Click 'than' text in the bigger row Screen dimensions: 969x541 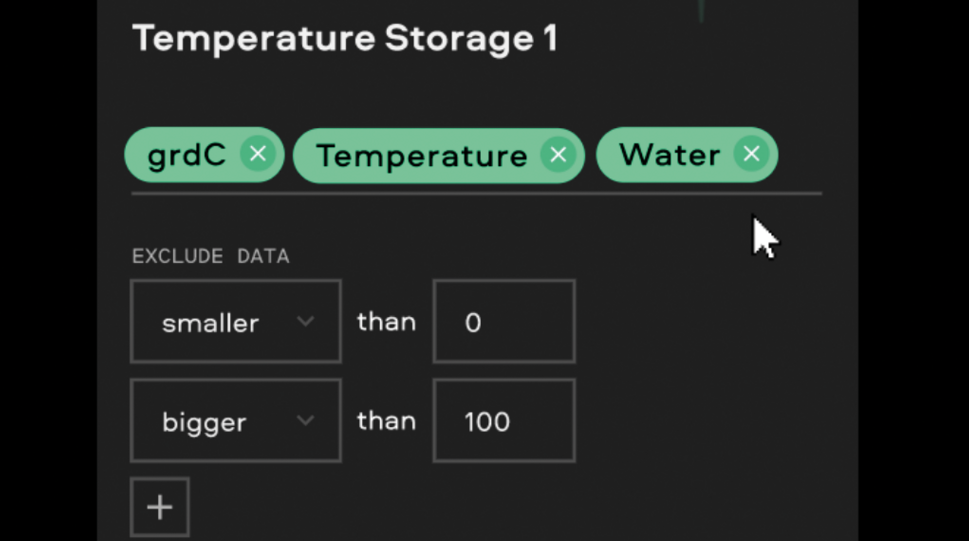[386, 421]
